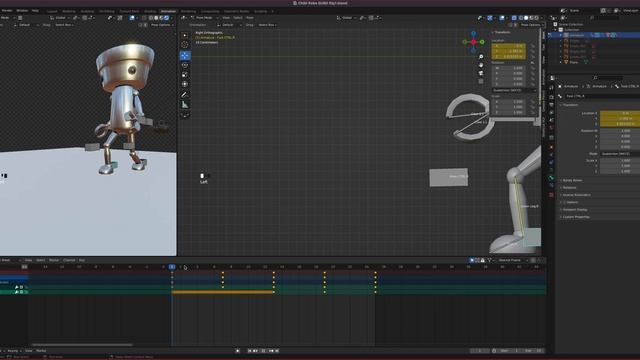Open Global orientation dropdown in right viewport
Viewport: 640px width, 360px height.
point(346,18)
